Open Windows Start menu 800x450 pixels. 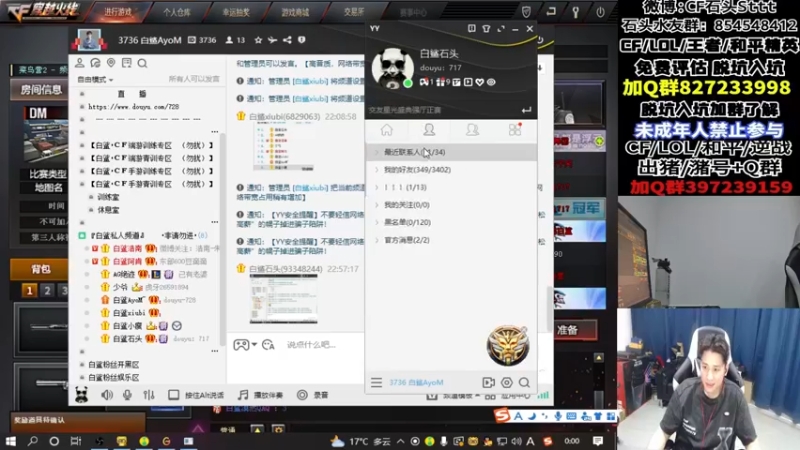(11, 441)
